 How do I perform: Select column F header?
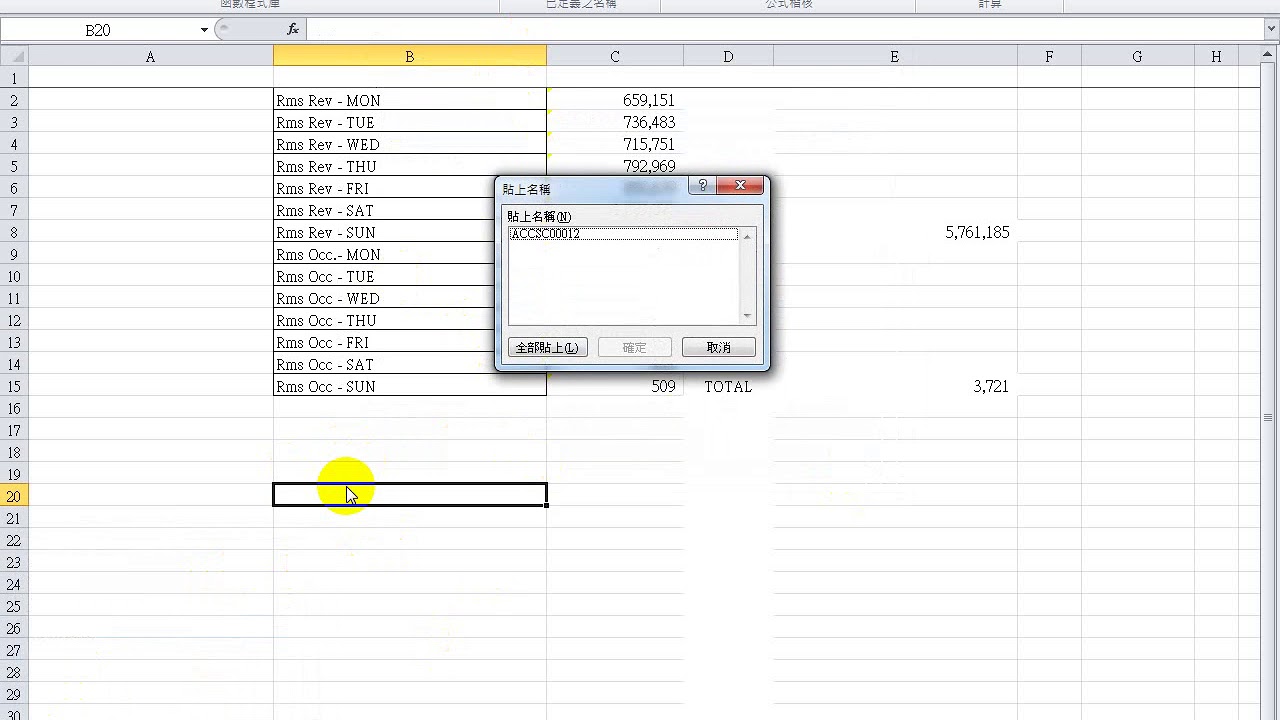pos(1049,57)
